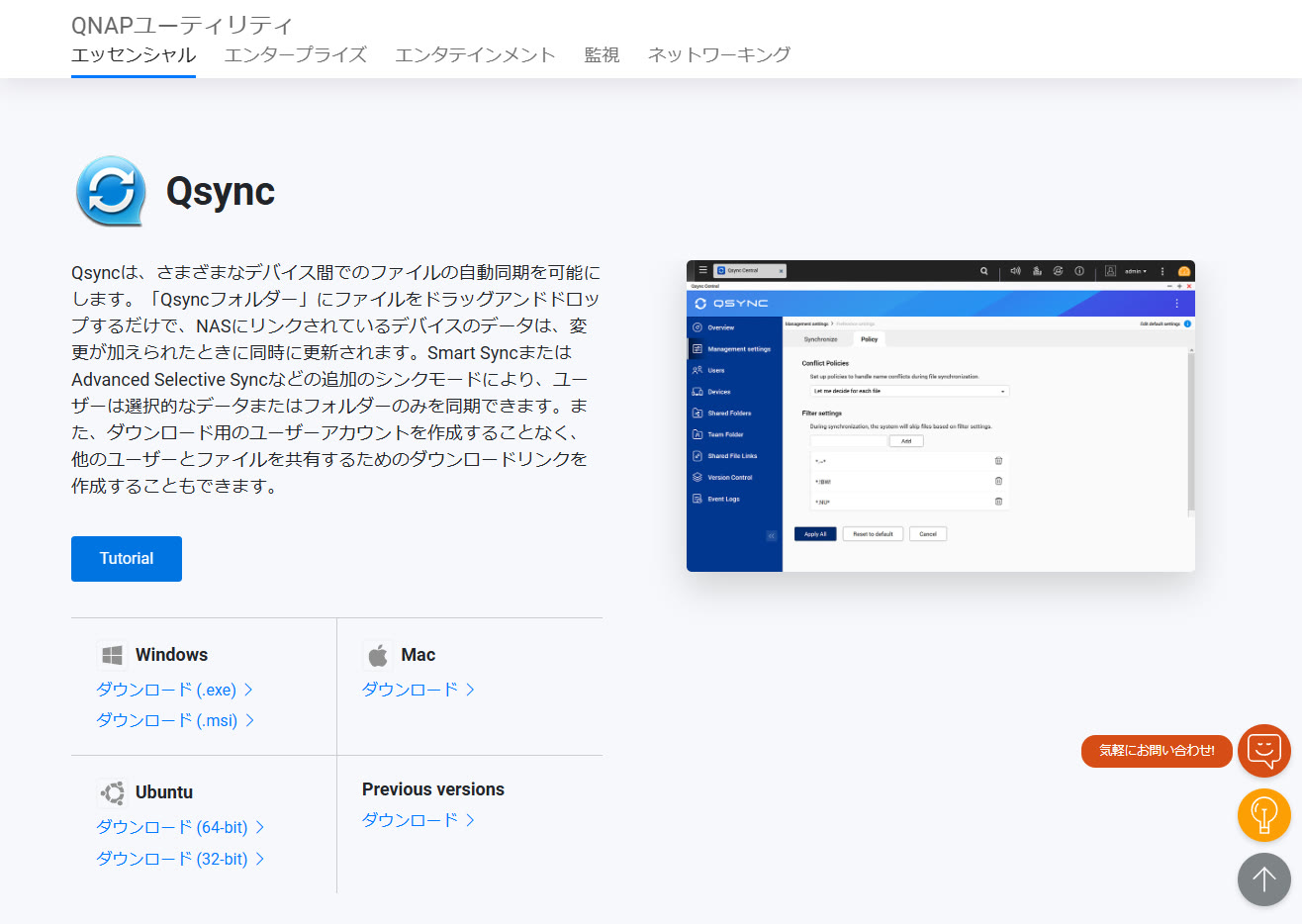This screenshot has height=924, width=1302.
Task: Enlarge the Qsync Central screenshot preview
Action: (x=941, y=416)
